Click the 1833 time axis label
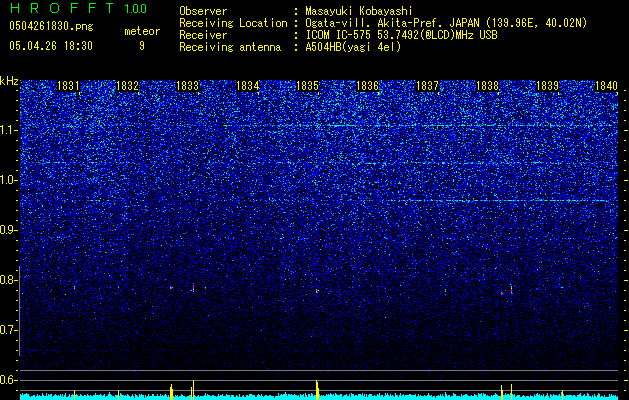 [x=187, y=86]
